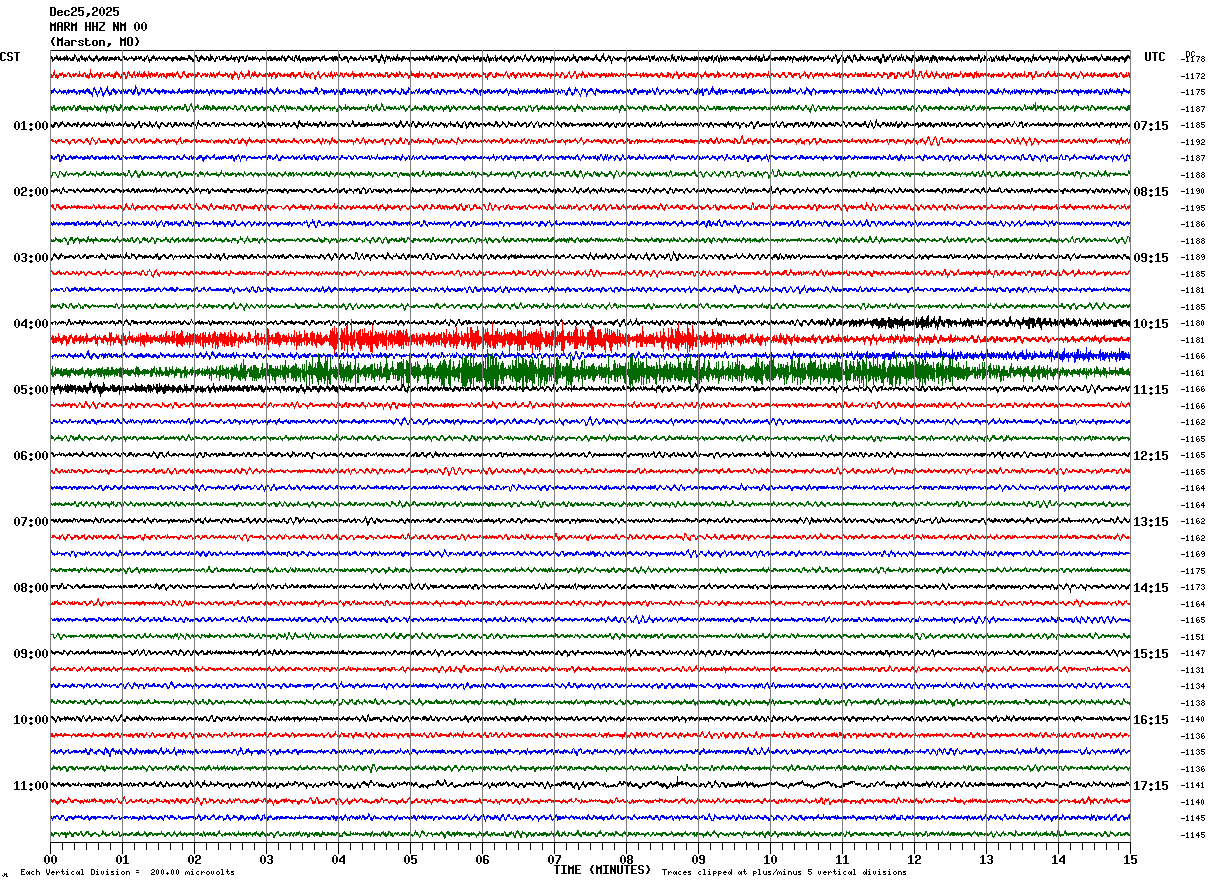This screenshot has width=1210, height=886.
Task: Click the DC offset value -1172
Action: (1193, 76)
